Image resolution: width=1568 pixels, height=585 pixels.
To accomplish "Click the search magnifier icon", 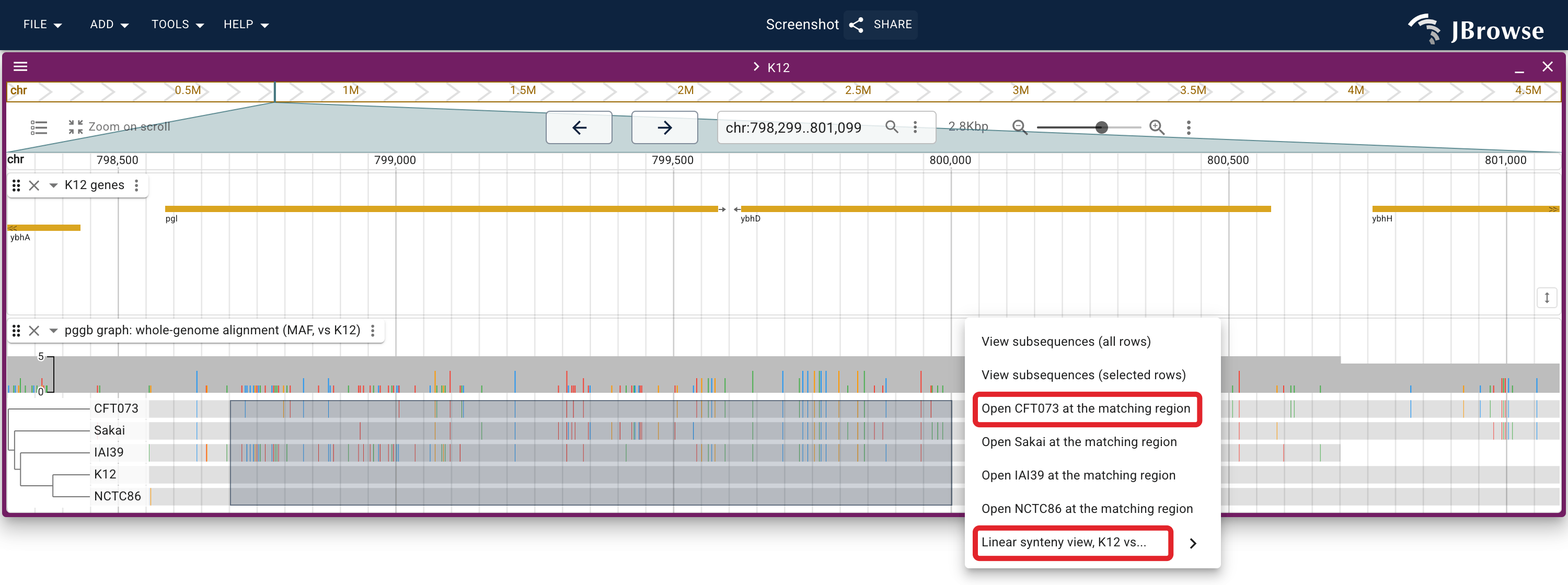I will click(891, 126).
